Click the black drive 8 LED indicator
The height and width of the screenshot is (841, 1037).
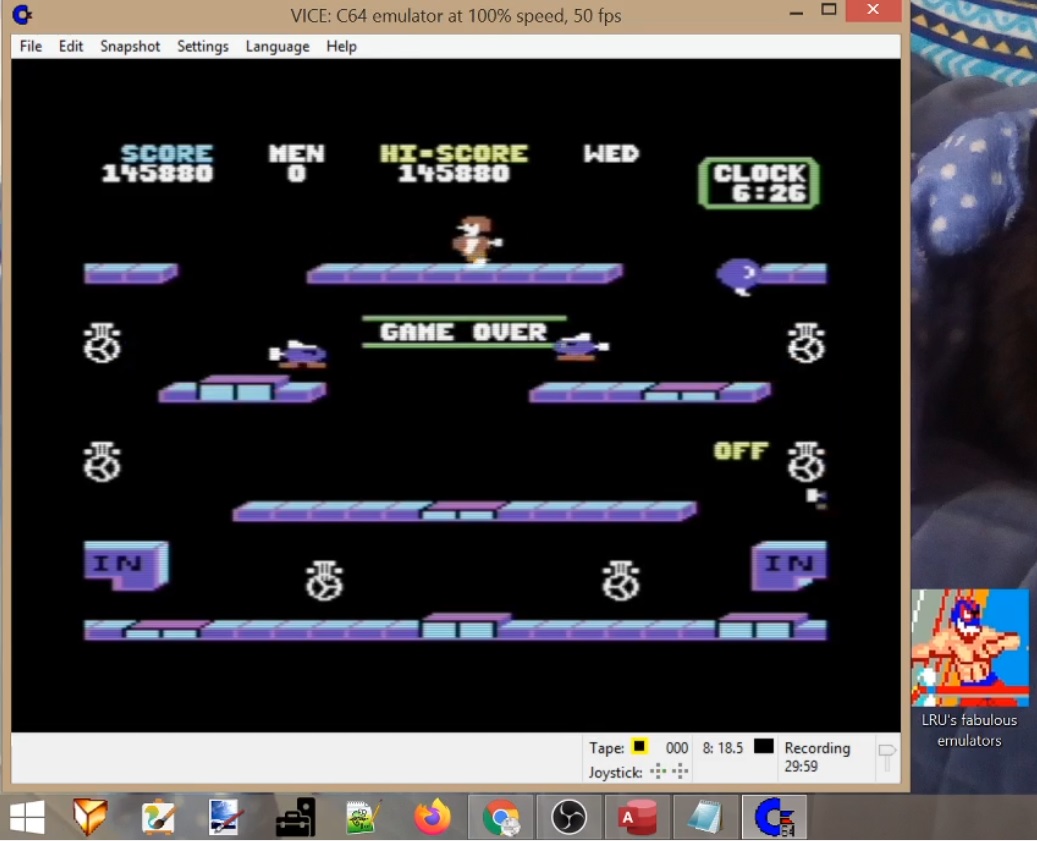tap(764, 746)
